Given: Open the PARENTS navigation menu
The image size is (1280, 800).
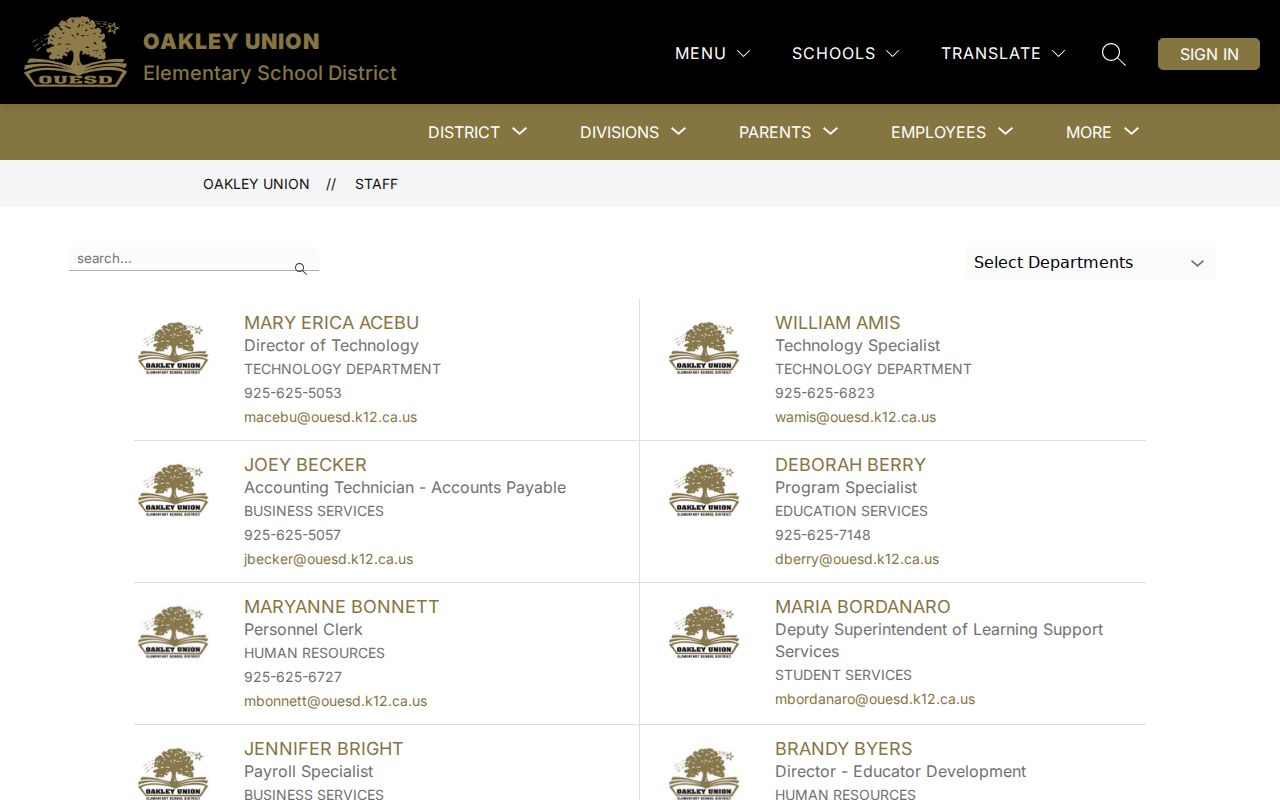Looking at the screenshot, I should 788,132.
